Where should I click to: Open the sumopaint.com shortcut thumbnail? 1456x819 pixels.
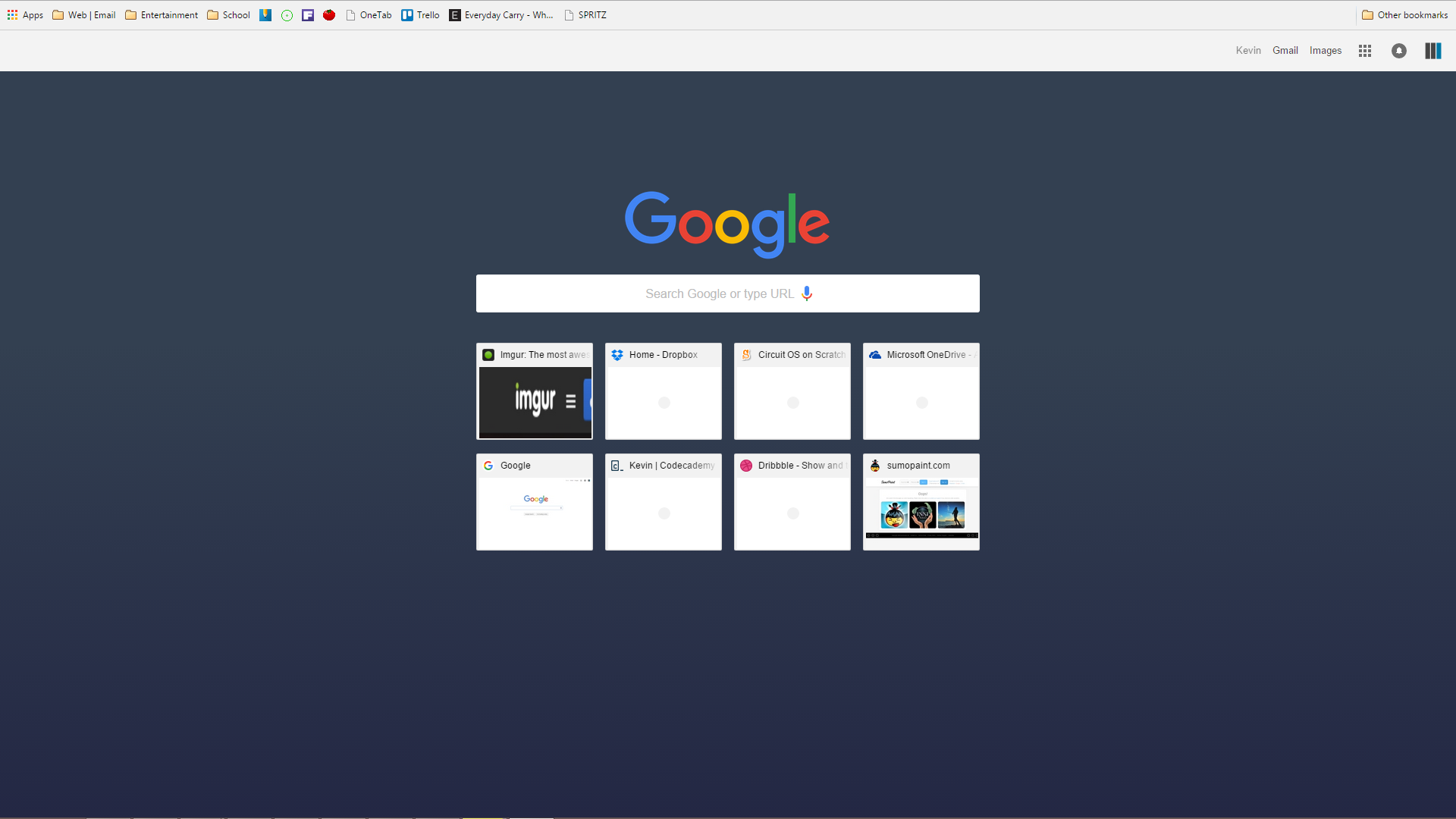(921, 501)
